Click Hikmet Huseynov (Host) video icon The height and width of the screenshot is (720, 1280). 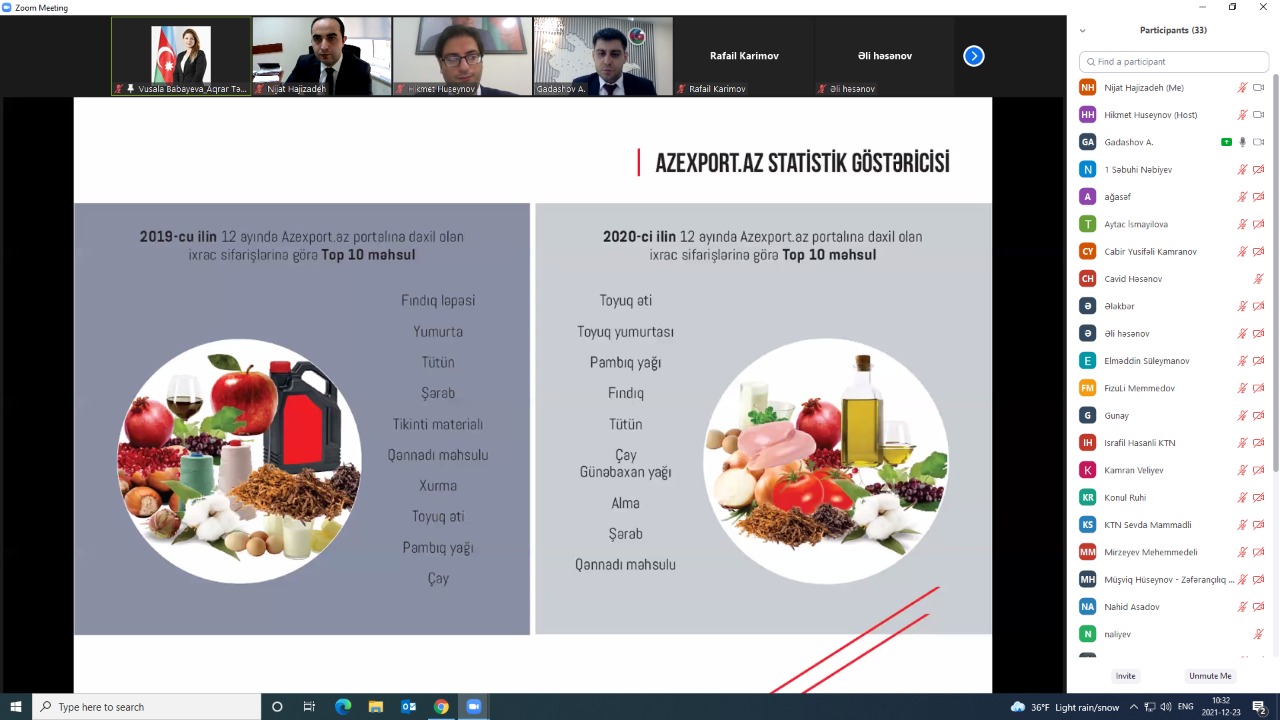[1259, 115]
